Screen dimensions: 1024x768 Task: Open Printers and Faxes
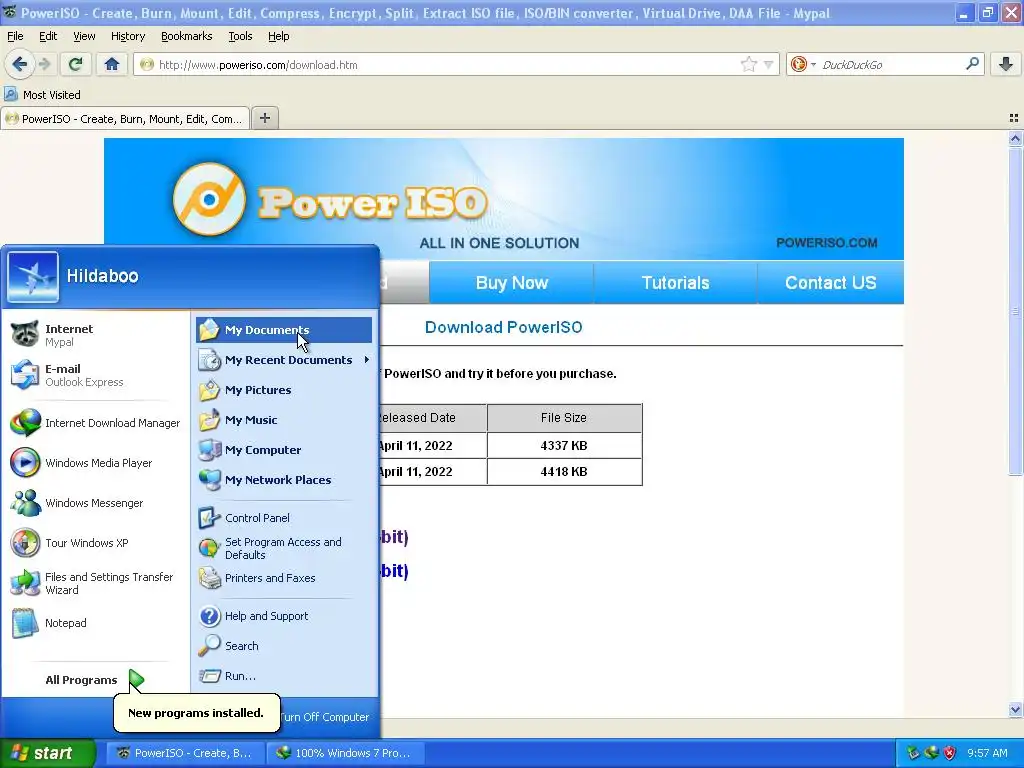284,578
